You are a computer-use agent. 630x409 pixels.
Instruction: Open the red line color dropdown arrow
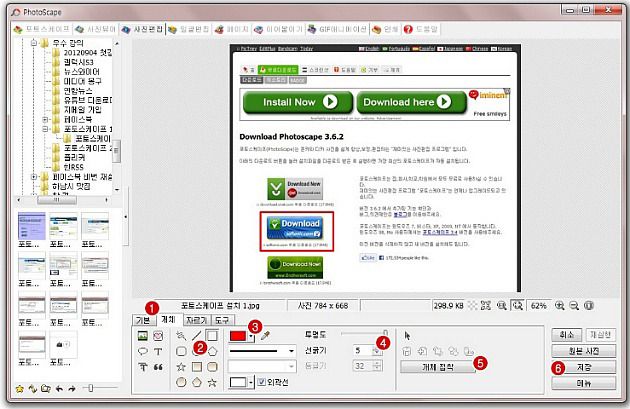coord(251,336)
